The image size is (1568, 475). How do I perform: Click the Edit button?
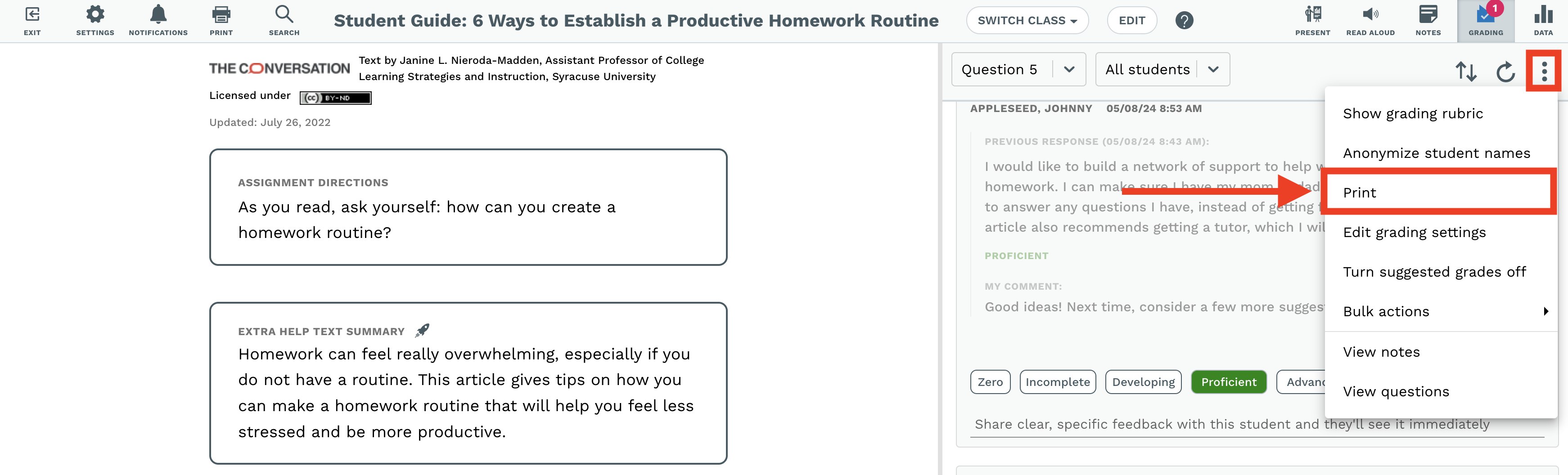(x=1131, y=21)
